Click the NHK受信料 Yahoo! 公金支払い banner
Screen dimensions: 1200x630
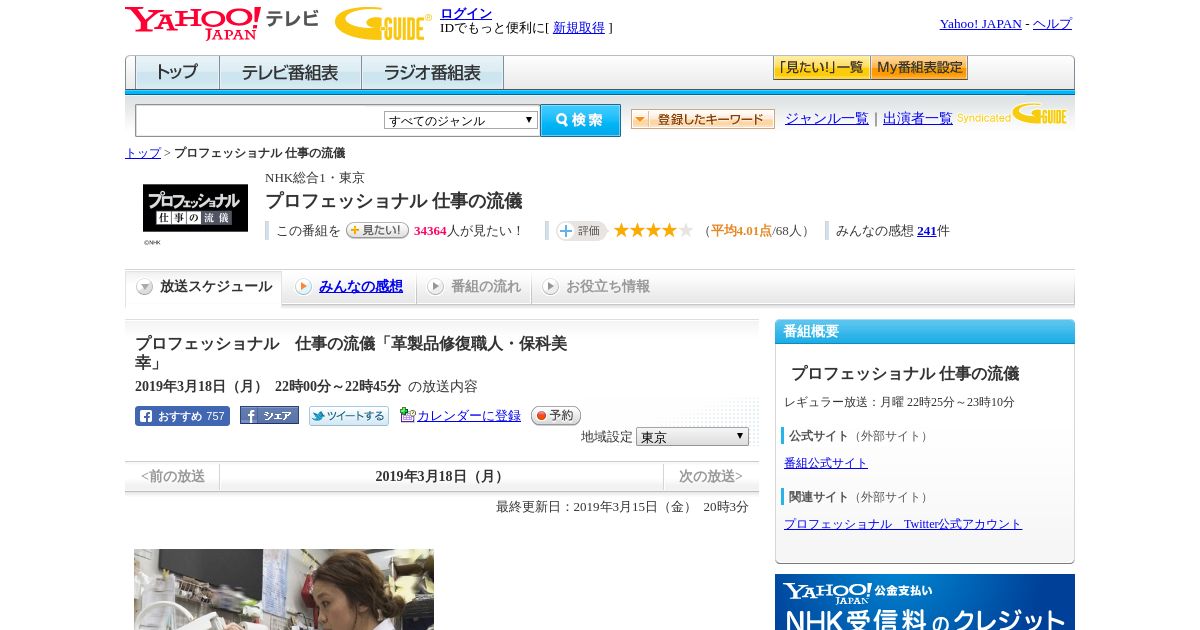pyautogui.click(x=925, y=602)
